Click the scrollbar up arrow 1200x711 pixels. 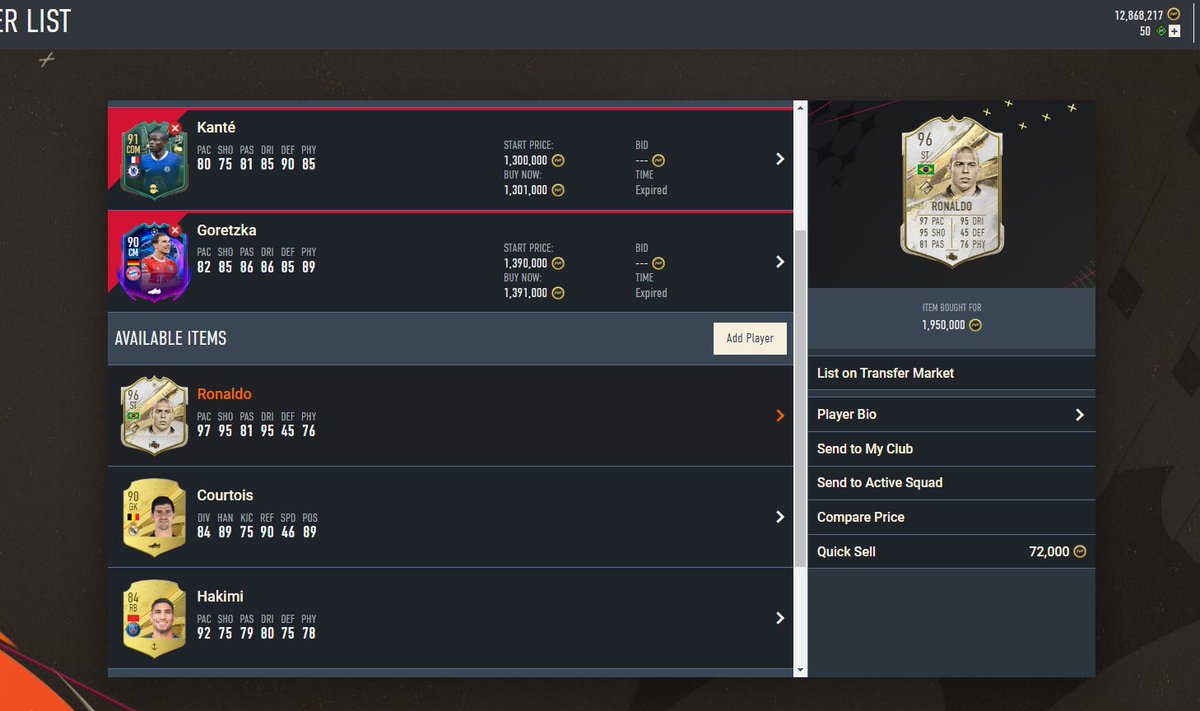800,106
